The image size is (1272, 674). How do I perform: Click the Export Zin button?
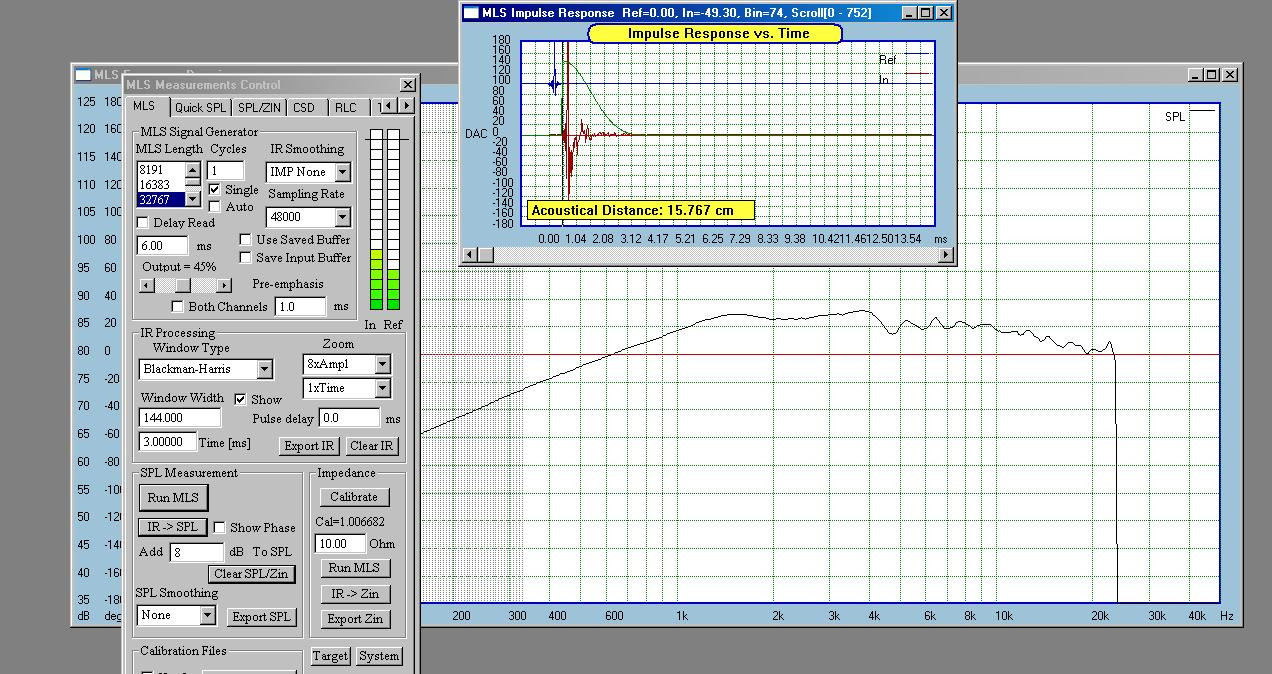[354, 619]
